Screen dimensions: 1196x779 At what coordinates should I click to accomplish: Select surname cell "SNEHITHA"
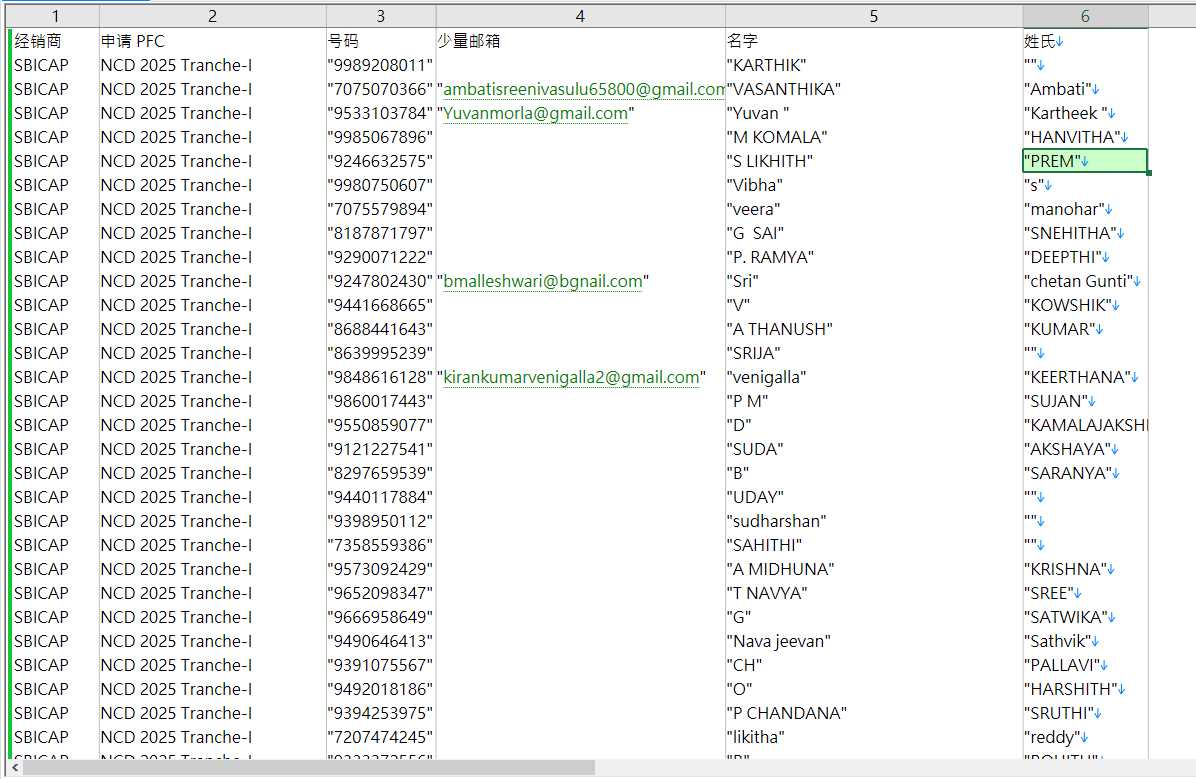[x=1085, y=233]
